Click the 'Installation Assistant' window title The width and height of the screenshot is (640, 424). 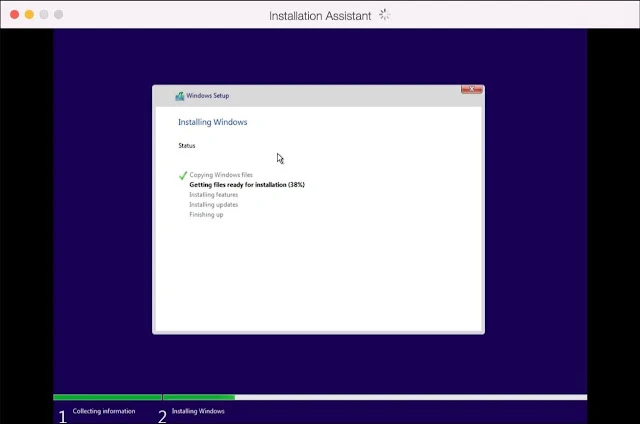click(x=320, y=16)
